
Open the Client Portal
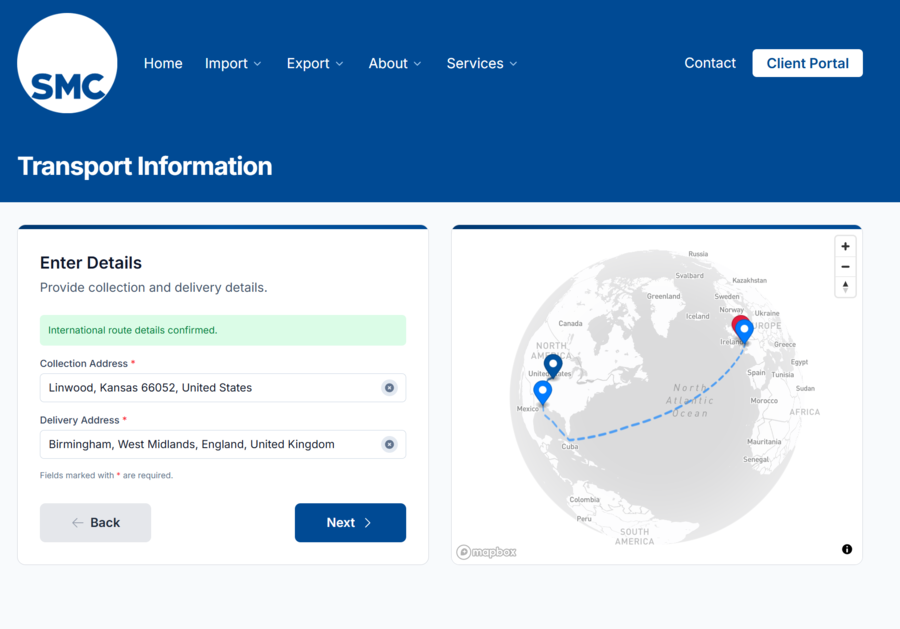coord(807,63)
